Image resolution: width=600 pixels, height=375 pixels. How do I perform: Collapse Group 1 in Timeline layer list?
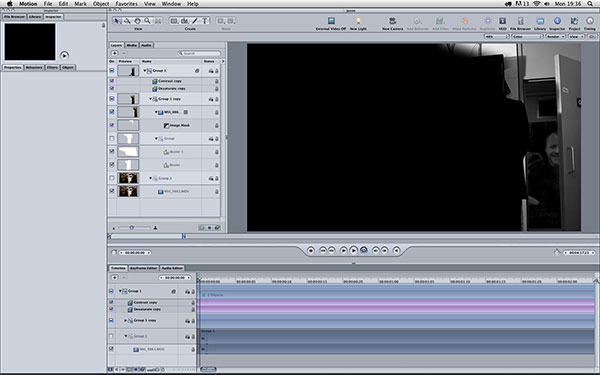tap(120, 291)
